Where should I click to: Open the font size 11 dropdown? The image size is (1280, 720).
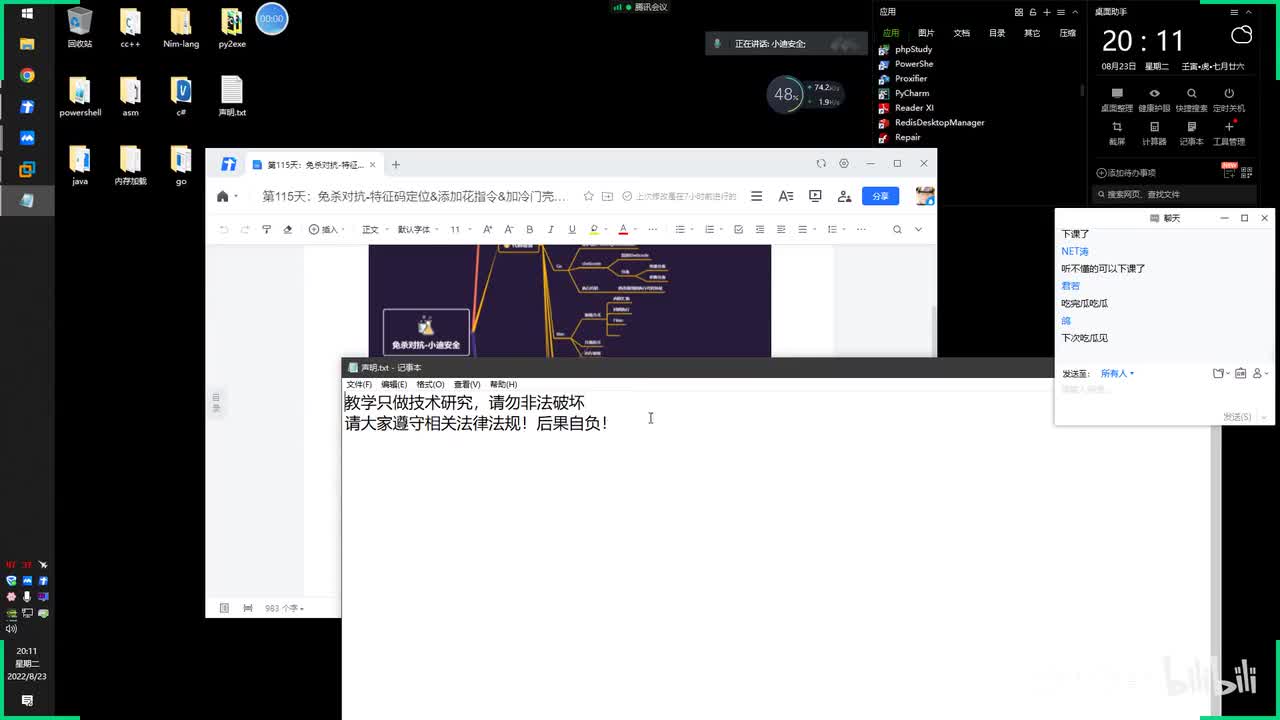tap(459, 229)
